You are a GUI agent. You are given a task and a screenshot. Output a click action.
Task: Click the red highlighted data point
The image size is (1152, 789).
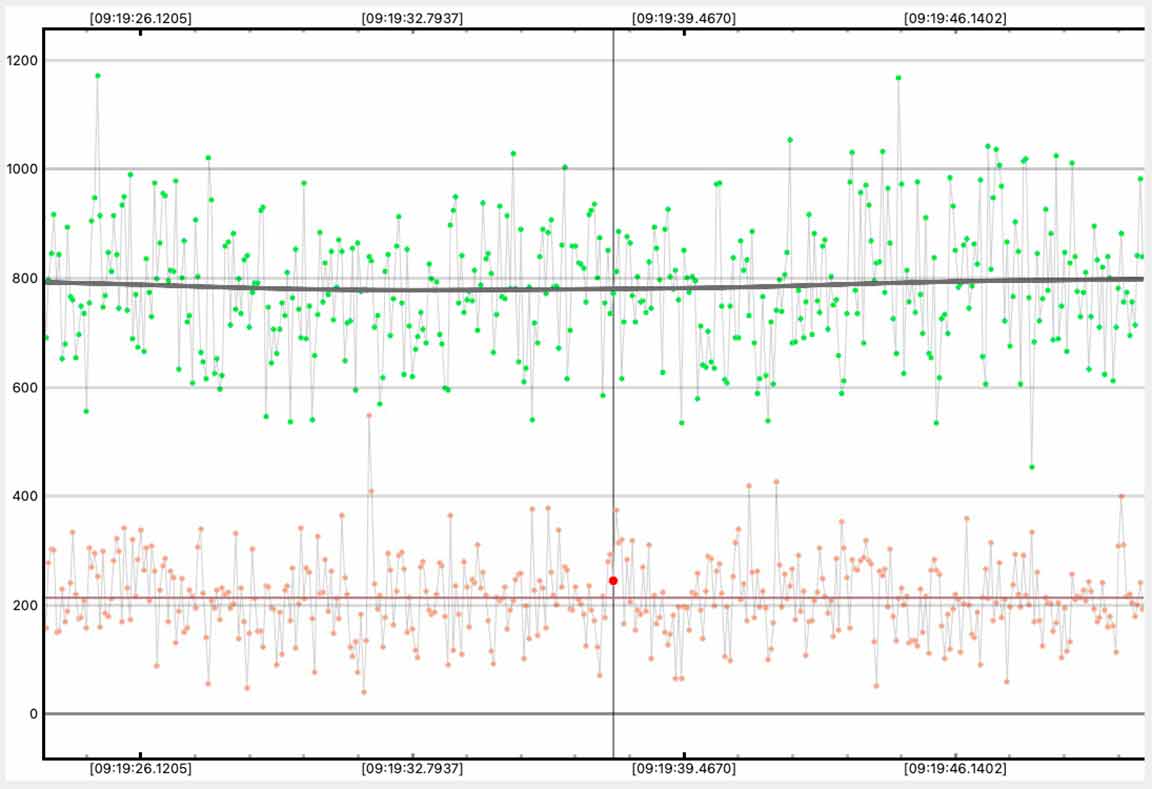tap(613, 581)
